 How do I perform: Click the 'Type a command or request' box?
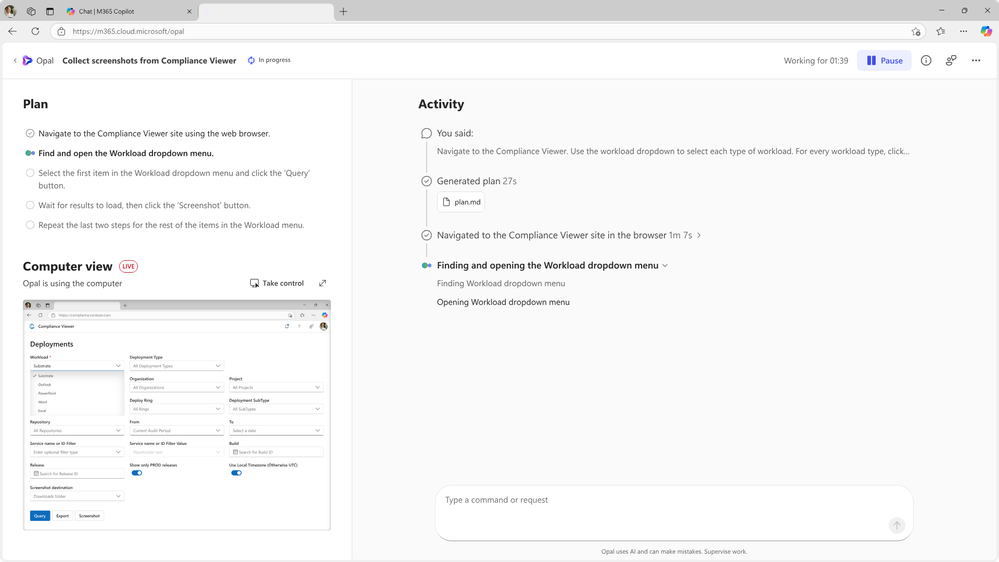(x=674, y=514)
